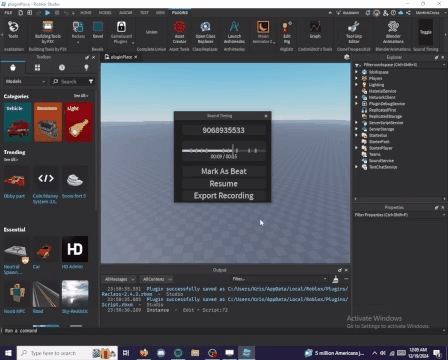Switch to the VIEW ribbon tab
Screen dimensions: 448x360
click(160, 13)
